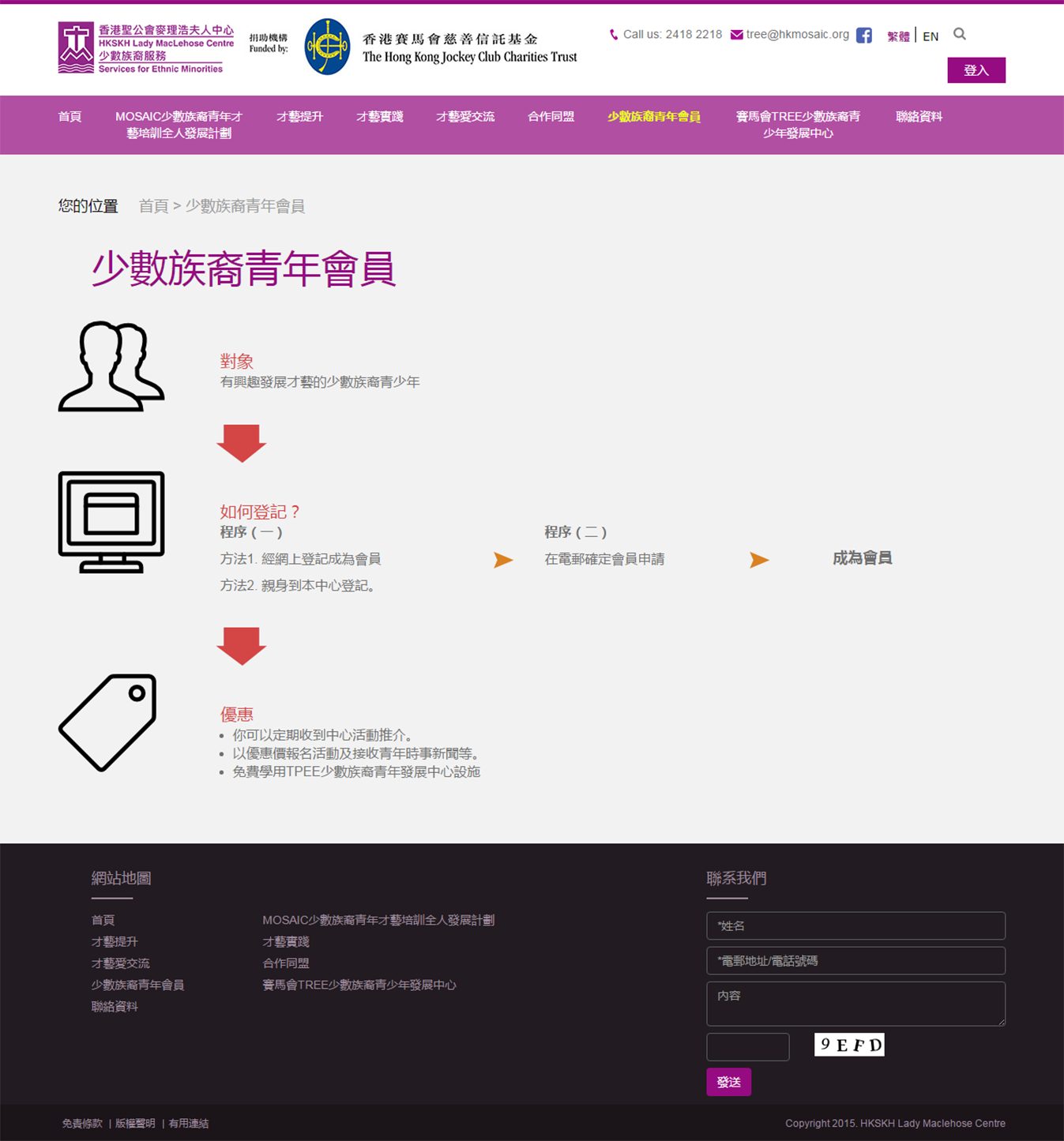This screenshot has width=1064, height=1141.
Task: Click the two-person silhouette icon
Action: (111, 366)
